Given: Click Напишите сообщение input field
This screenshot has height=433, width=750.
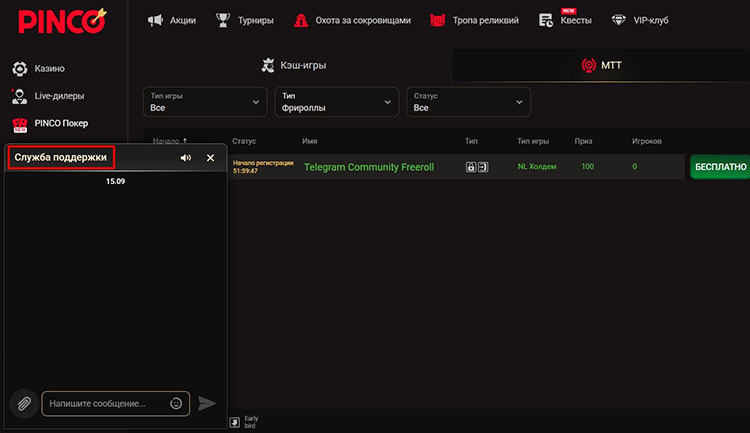Looking at the screenshot, I should tap(116, 403).
